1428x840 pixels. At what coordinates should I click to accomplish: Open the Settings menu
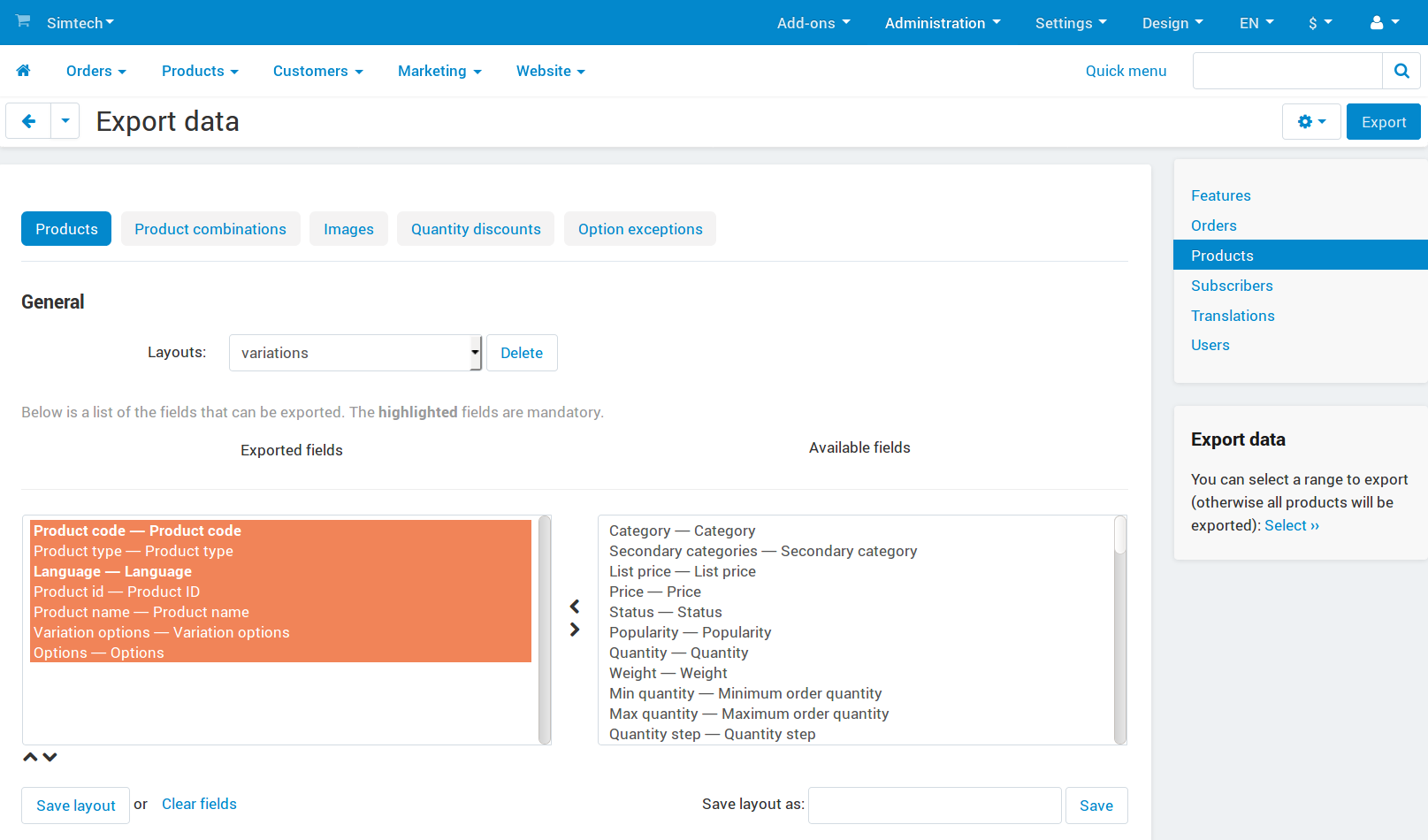click(1071, 23)
